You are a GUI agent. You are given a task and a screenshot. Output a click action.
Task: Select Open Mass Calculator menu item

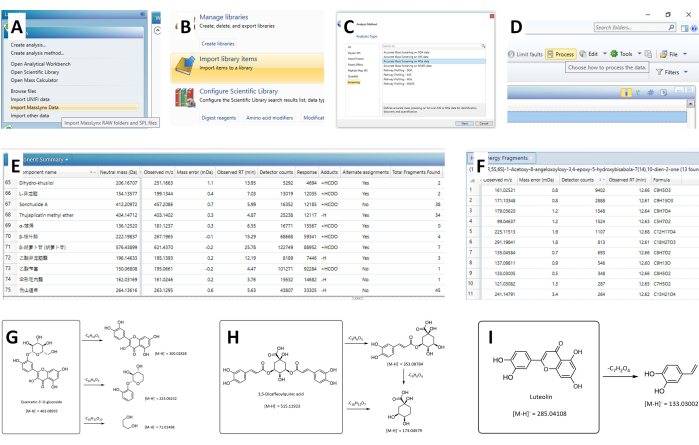34,80
